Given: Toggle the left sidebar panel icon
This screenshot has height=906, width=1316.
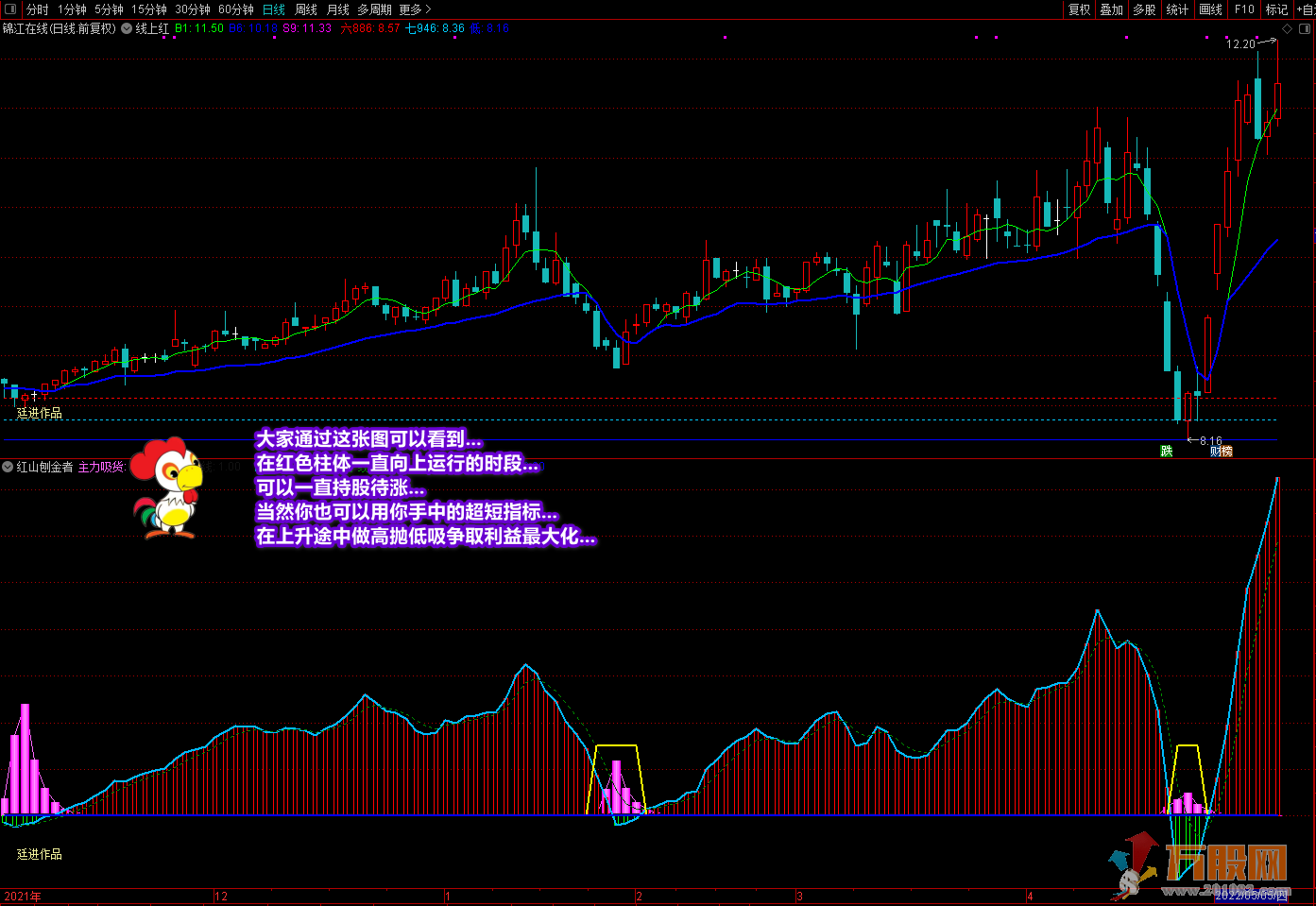Looking at the screenshot, I should pyautogui.click(x=10, y=9).
